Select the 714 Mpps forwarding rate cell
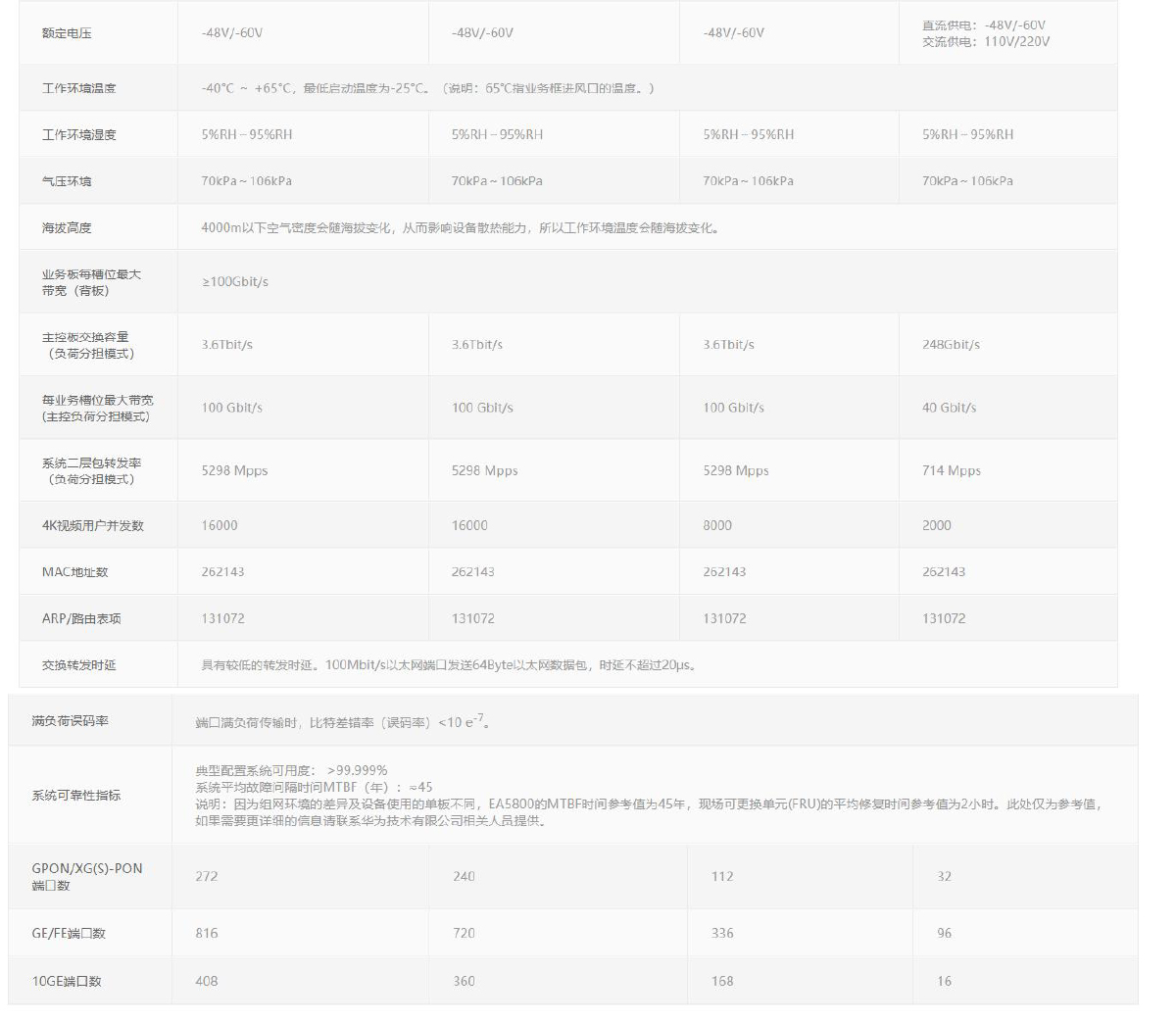1176x1022 pixels. [951, 470]
